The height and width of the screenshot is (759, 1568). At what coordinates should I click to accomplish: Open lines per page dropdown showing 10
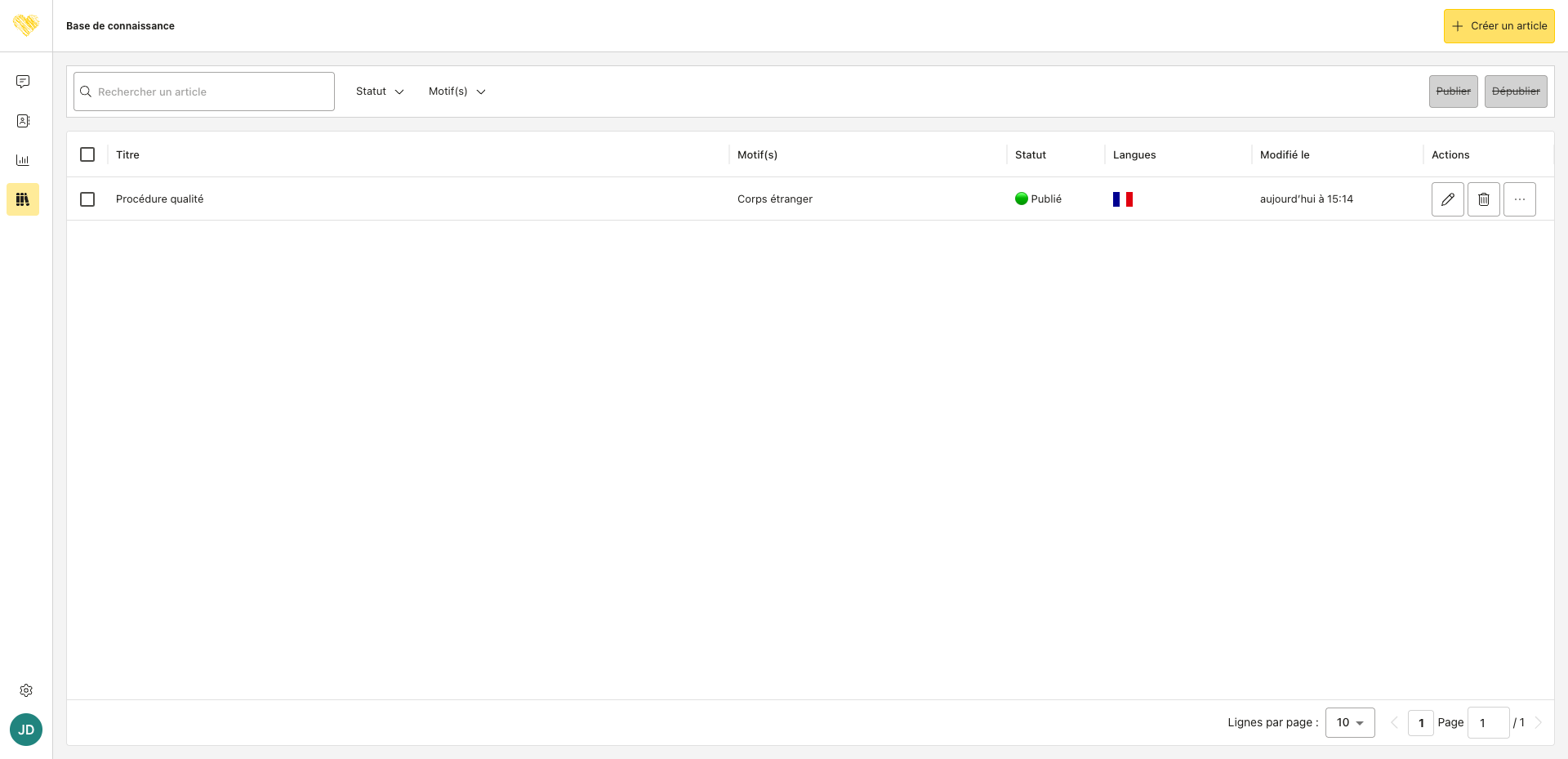[x=1350, y=722]
